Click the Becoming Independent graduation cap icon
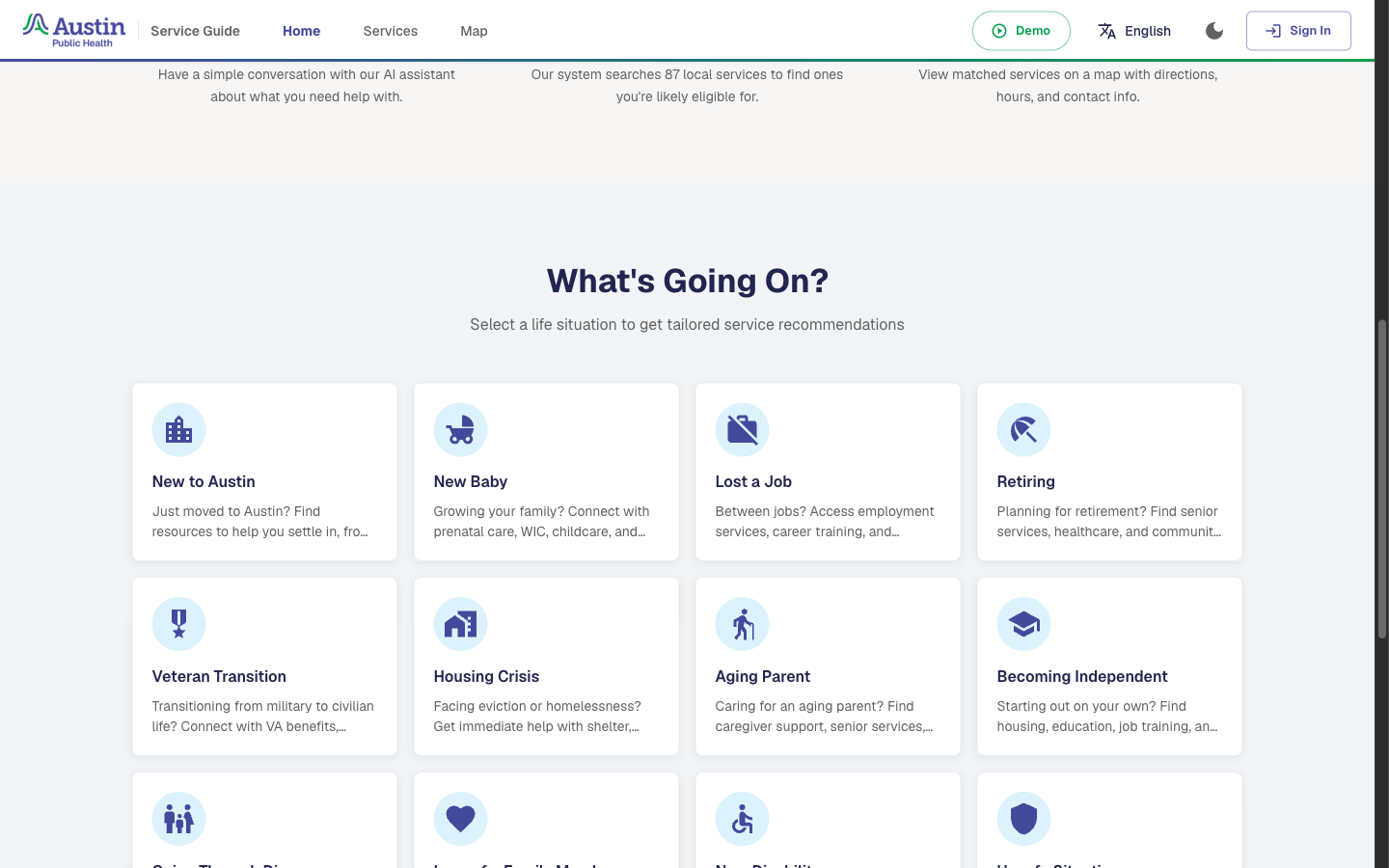The width and height of the screenshot is (1389, 868). click(1023, 624)
